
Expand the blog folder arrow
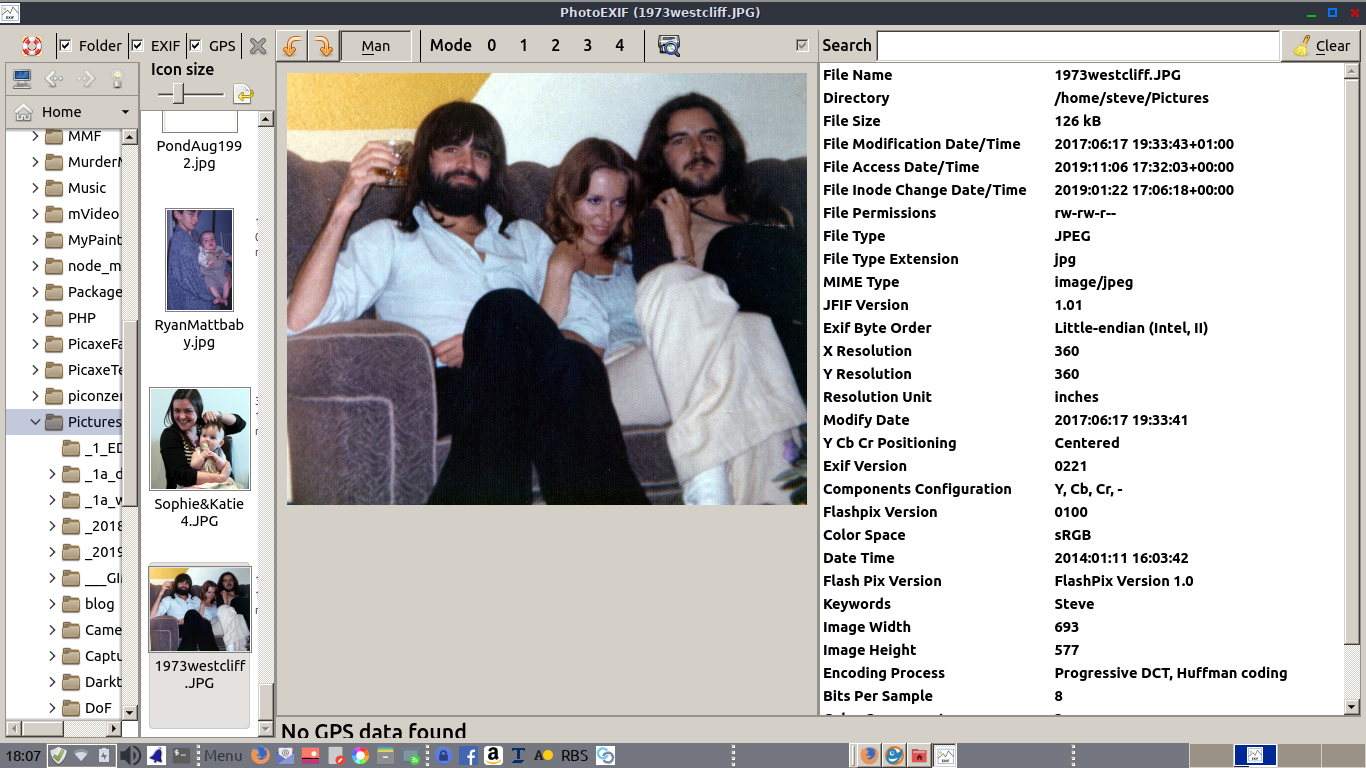pos(52,604)
